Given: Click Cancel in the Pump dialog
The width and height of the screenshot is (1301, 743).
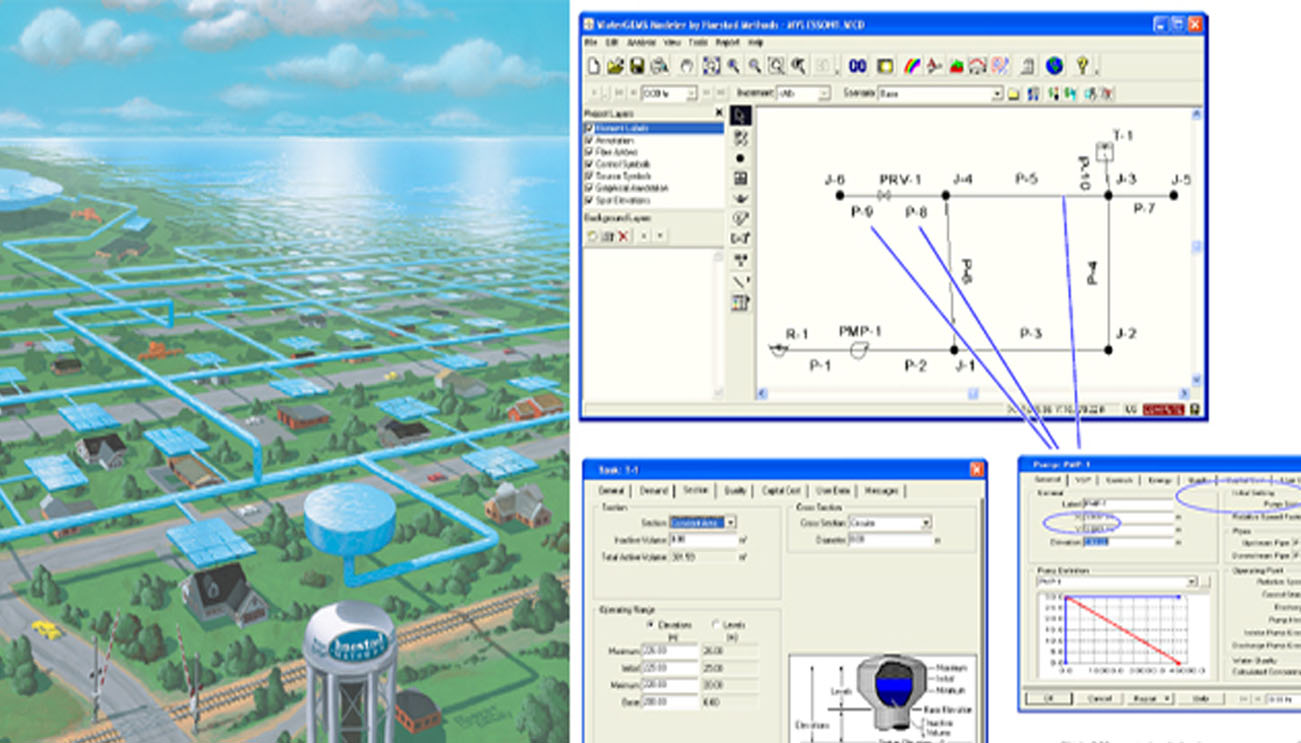Looking at the screenshot, I should [x=1099, y=698].
